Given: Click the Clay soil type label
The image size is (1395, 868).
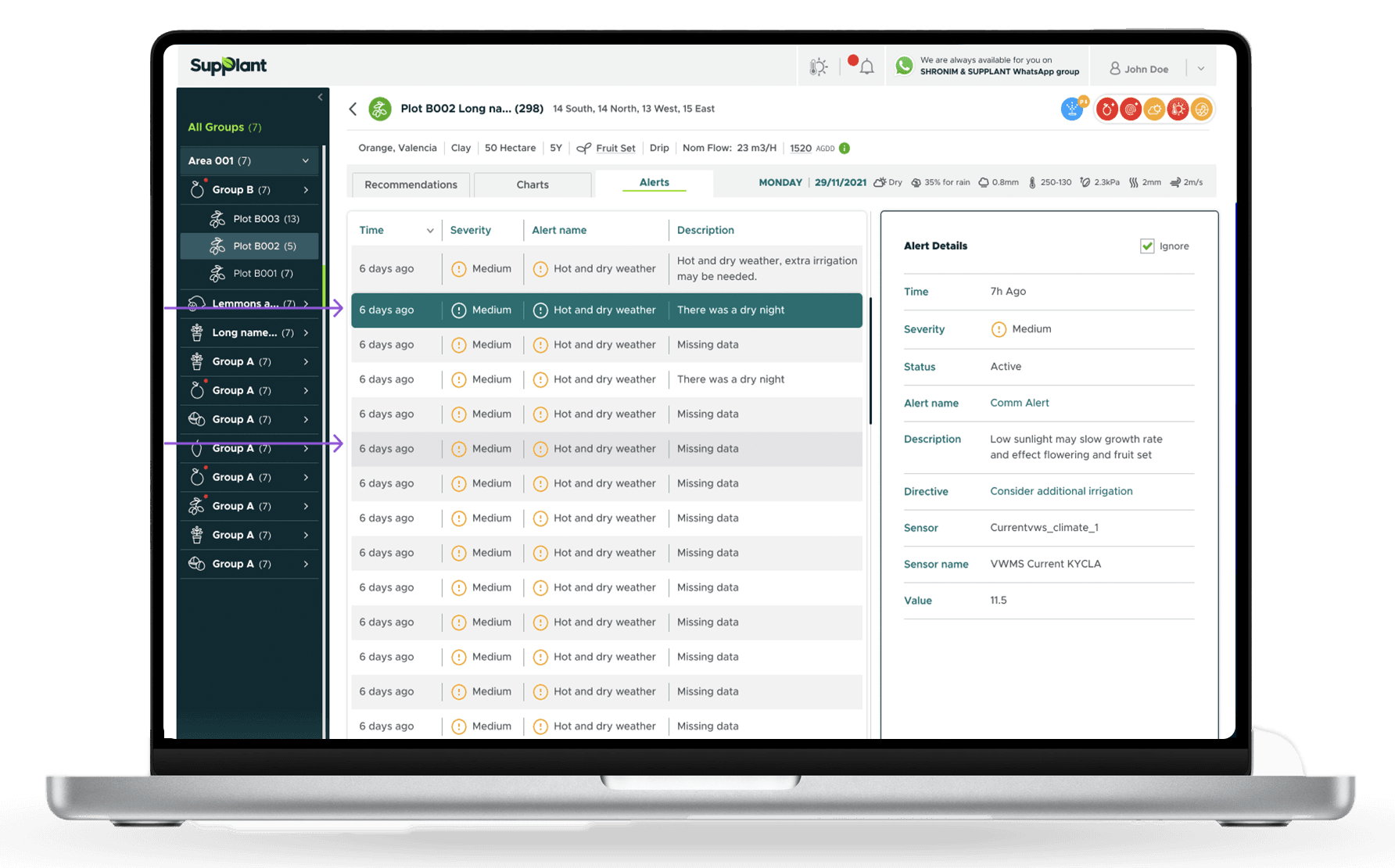Looking at the screenshot, I should pos(461,148).
